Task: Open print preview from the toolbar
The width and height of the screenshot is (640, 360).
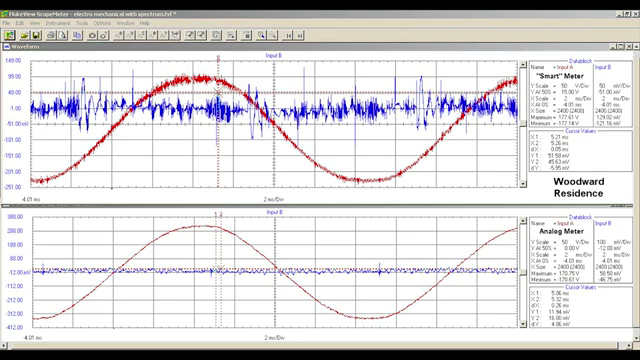Action: [x=62, y=36]
